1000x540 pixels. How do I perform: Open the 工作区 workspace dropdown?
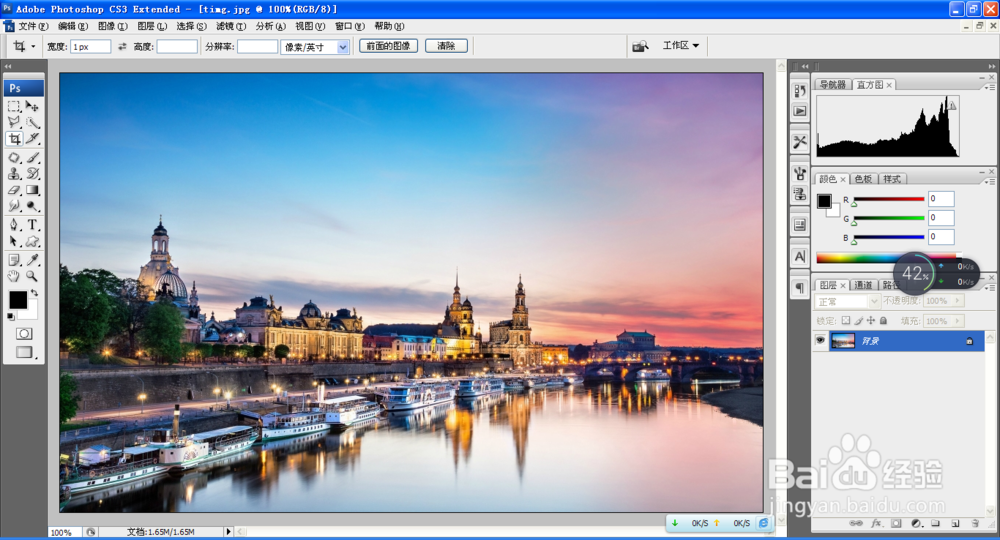tap(680, 45)
